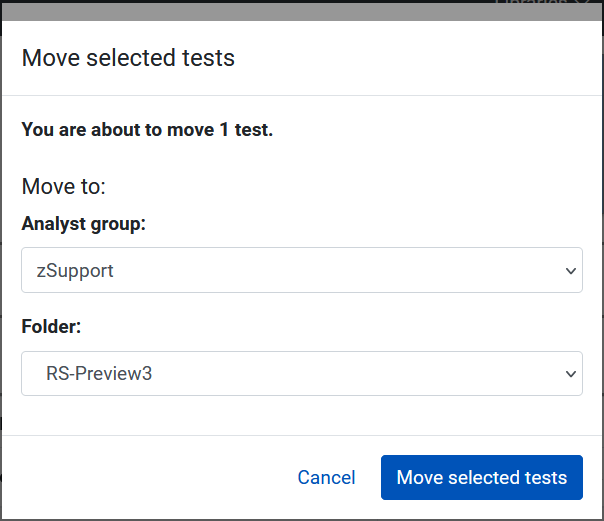The width and height of the screenshot is (604, 521).
Task: Open the RS-Preview3 folder dropdown
Action: (x=301, y=373)
